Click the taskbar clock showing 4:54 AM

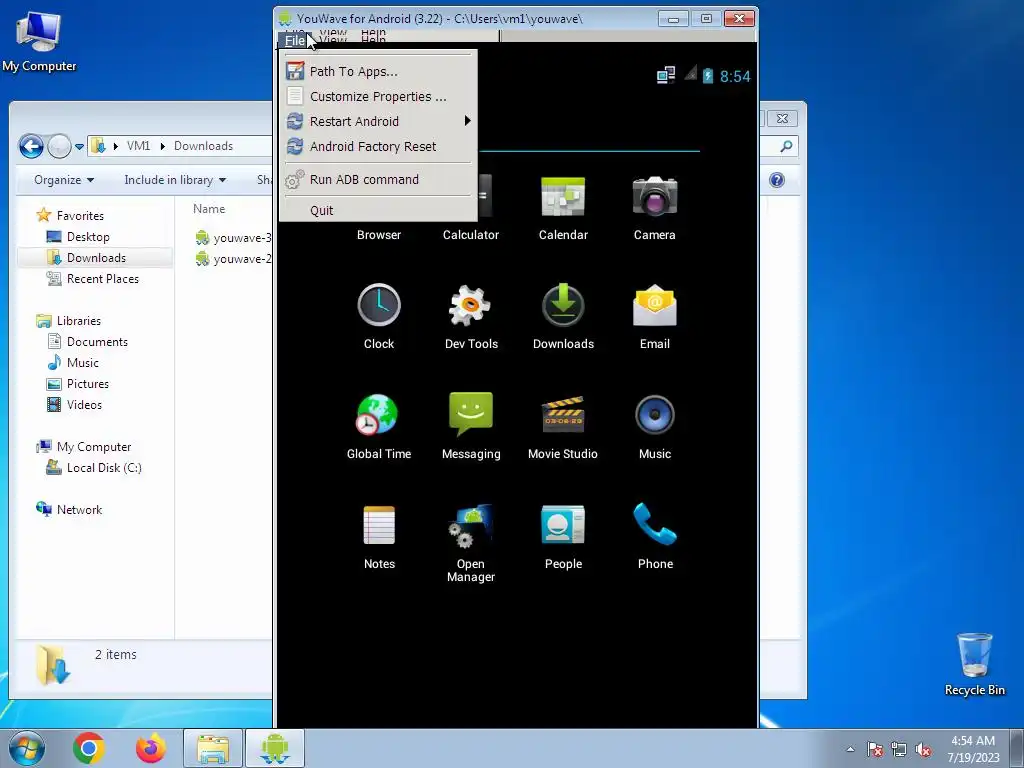[x=973, y=748]
